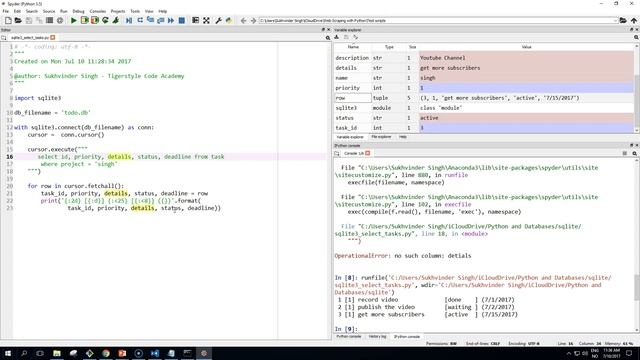
Task: Switch to the File explorer tab
Action: [x=381, y=137]
